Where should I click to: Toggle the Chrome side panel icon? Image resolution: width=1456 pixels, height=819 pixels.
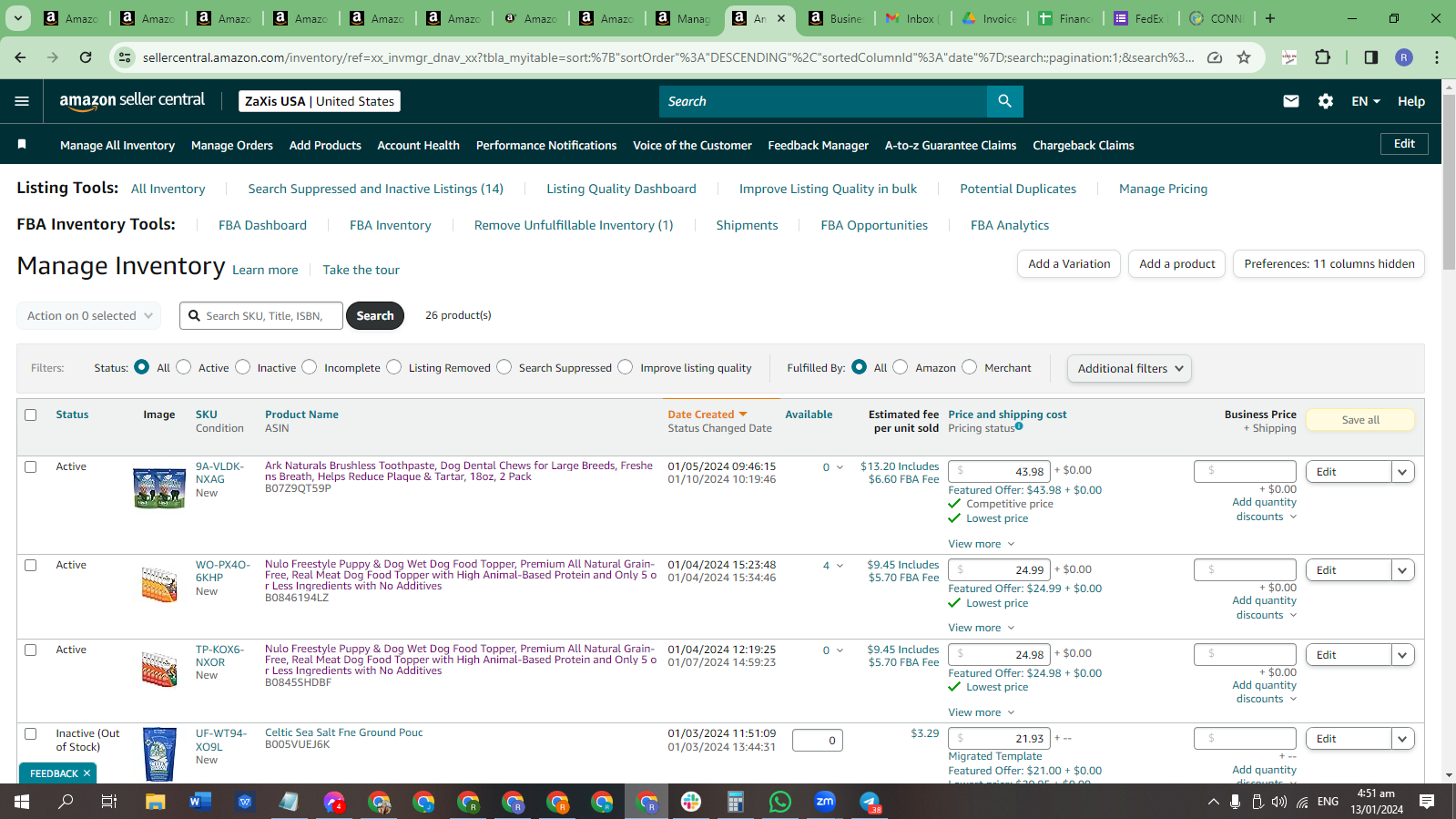click(1370, 57)
